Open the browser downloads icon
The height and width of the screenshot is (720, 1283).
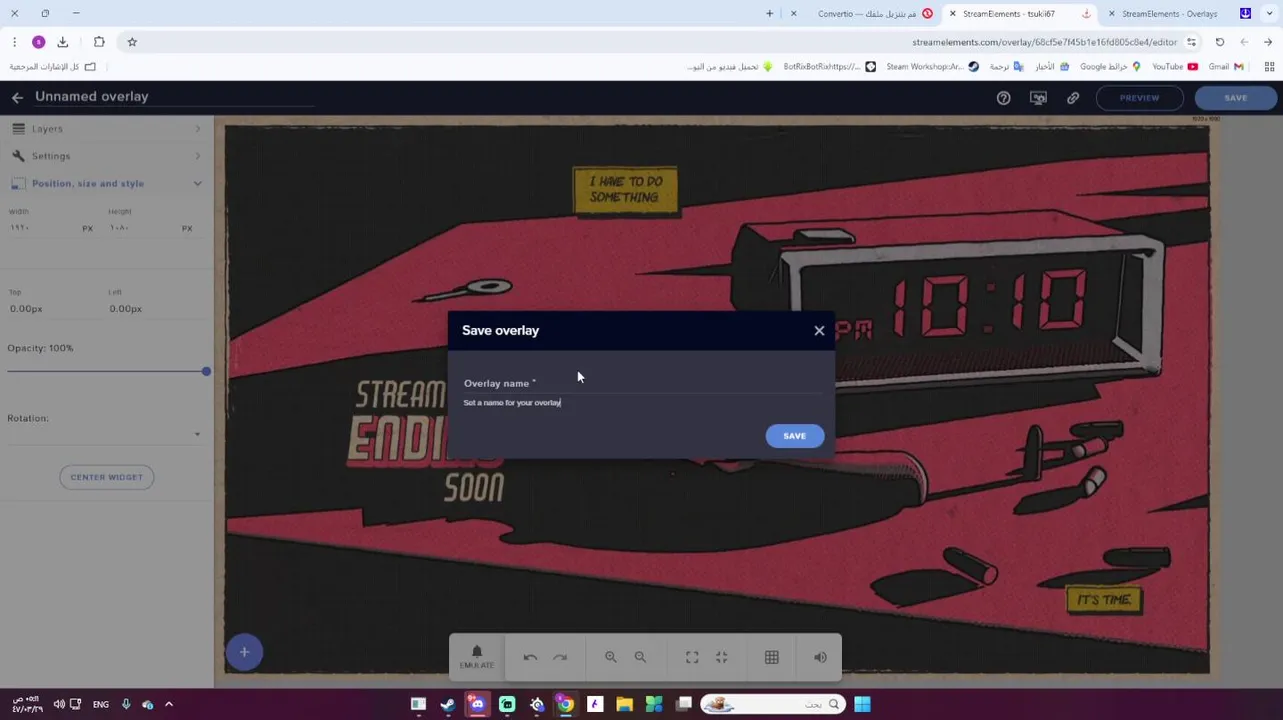pos(63,42)
